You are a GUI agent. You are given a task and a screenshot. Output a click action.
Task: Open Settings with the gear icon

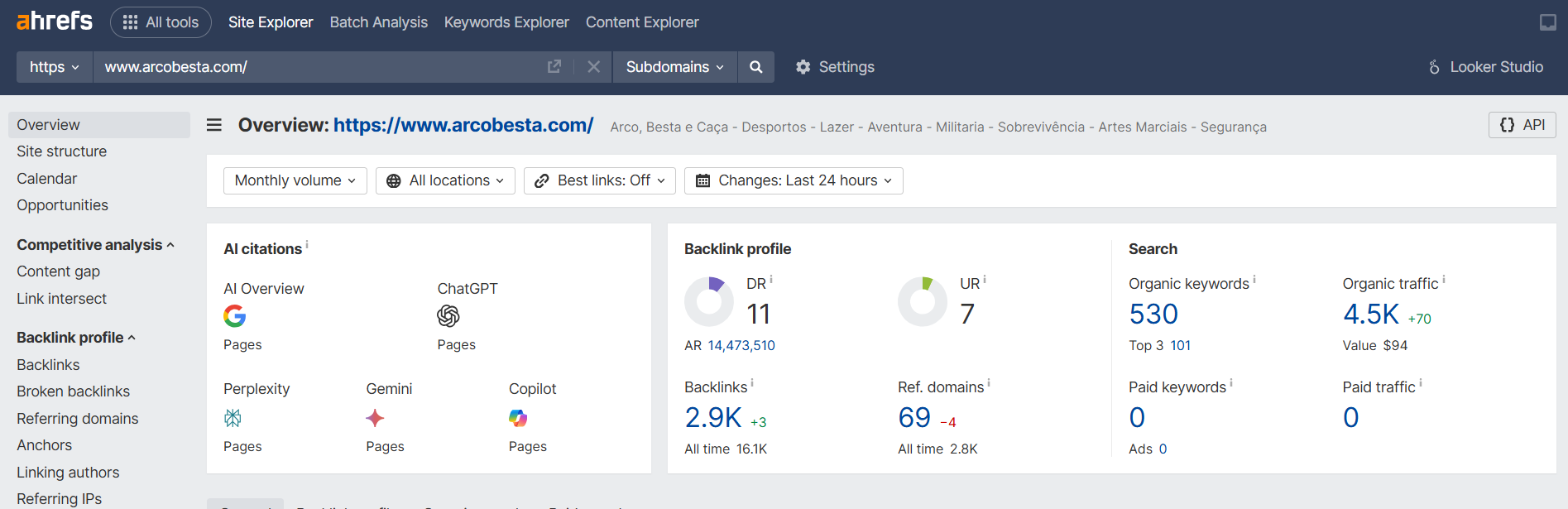tap(835, 67)
